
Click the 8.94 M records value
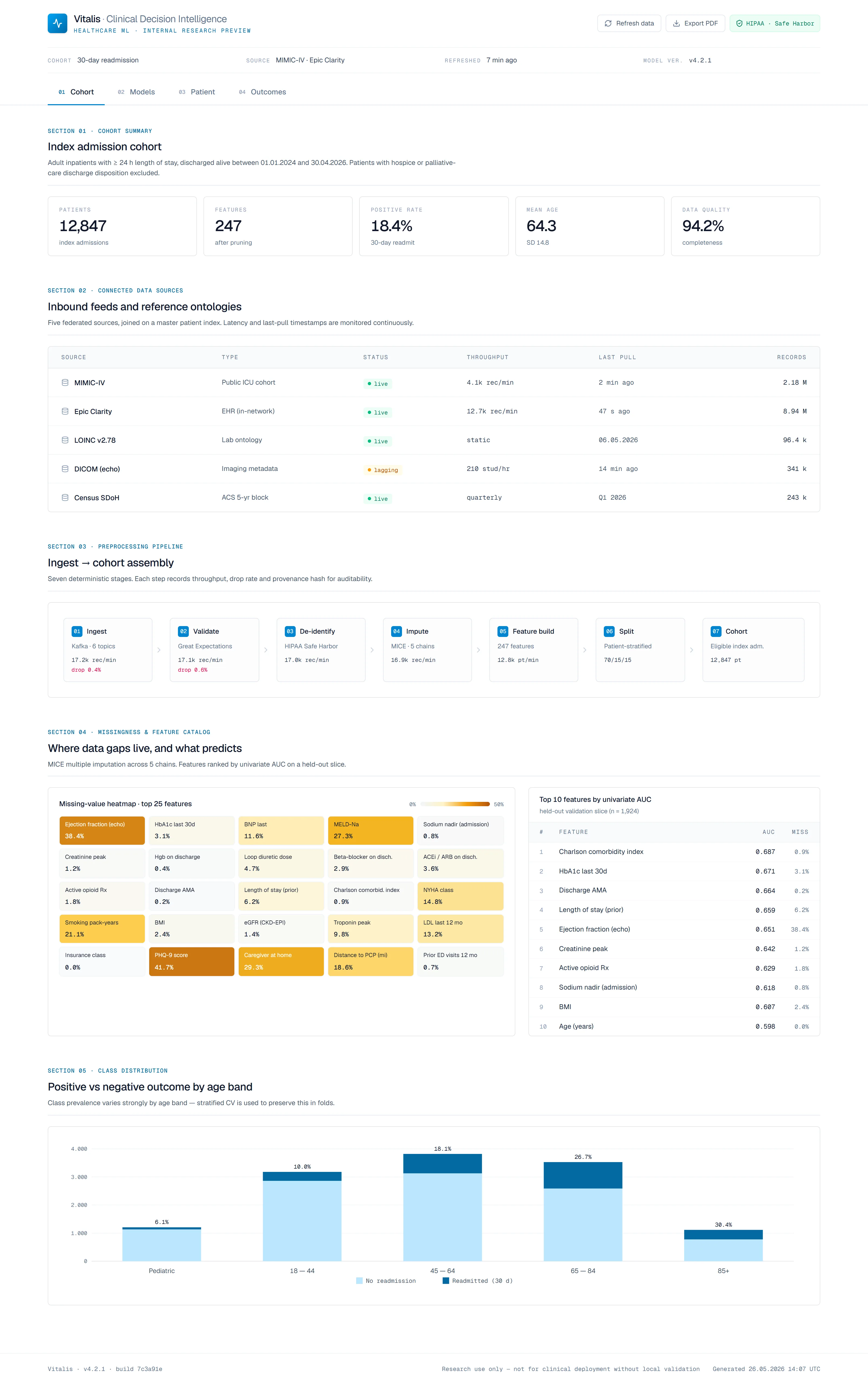click(794, 411)
